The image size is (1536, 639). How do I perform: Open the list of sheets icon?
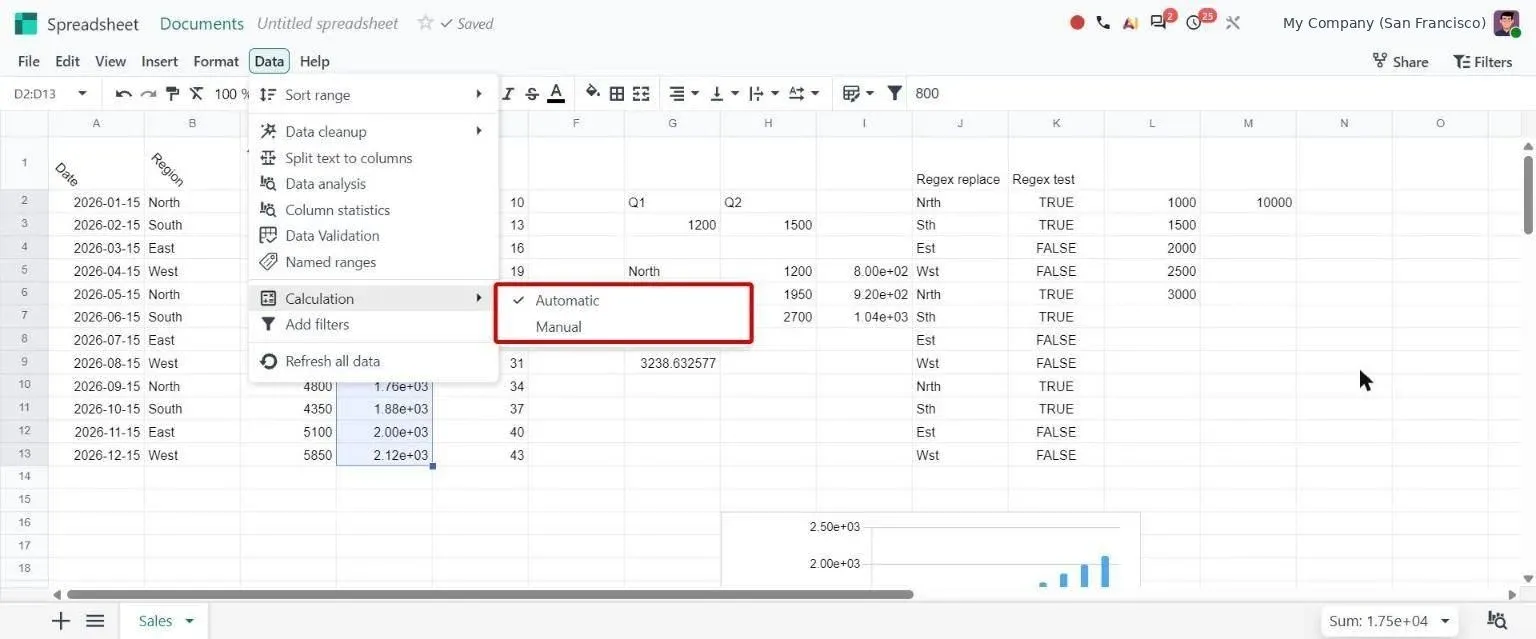pyautogui.click(x=95, y=621)
